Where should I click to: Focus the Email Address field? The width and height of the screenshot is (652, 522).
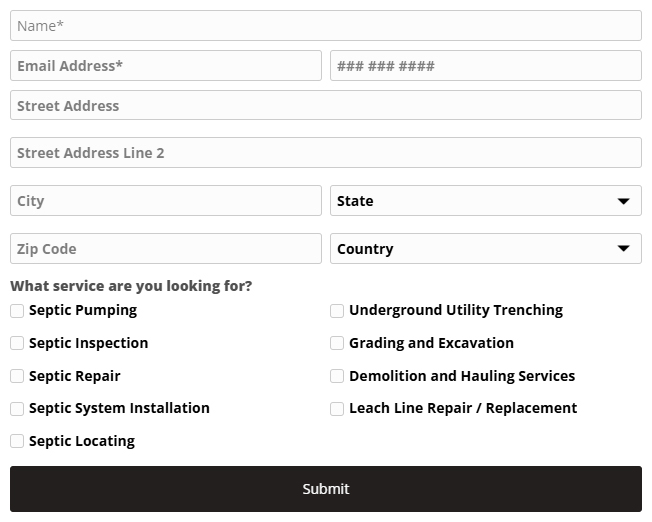(166, 66)
